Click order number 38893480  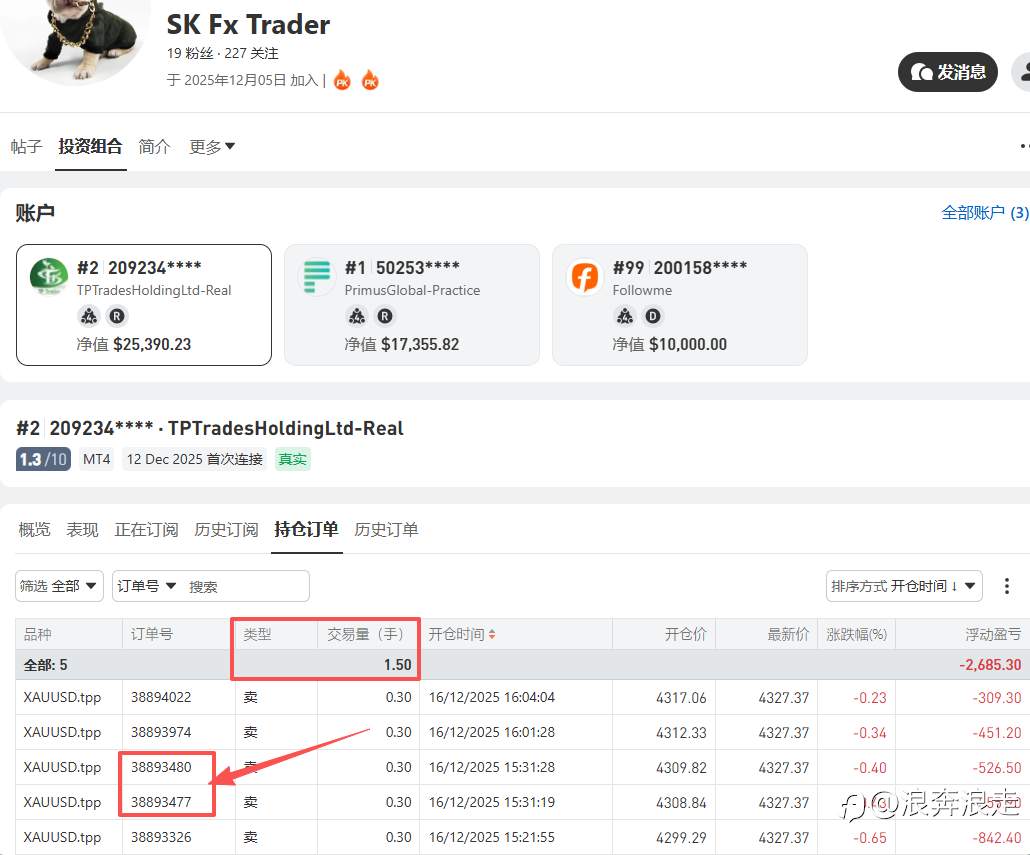pos(161,767)
